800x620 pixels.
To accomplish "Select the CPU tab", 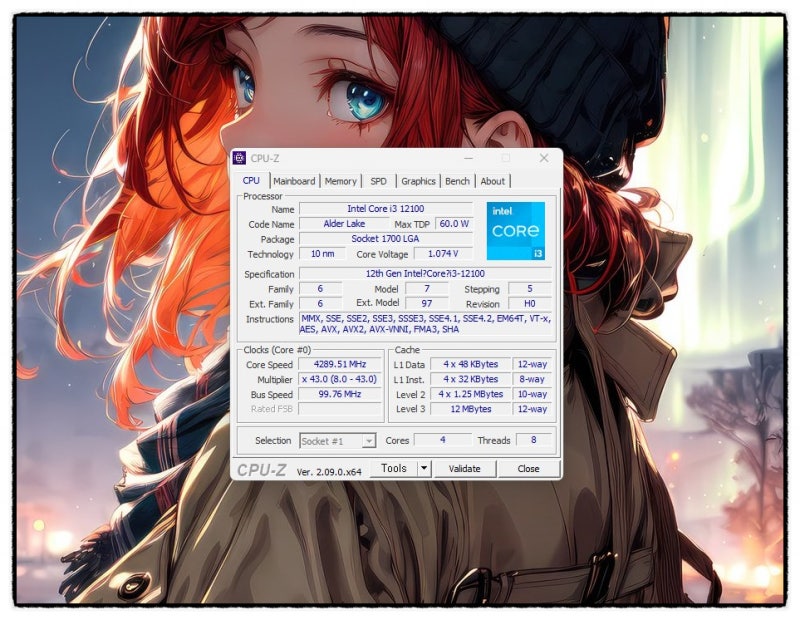I will pos(251,181).
